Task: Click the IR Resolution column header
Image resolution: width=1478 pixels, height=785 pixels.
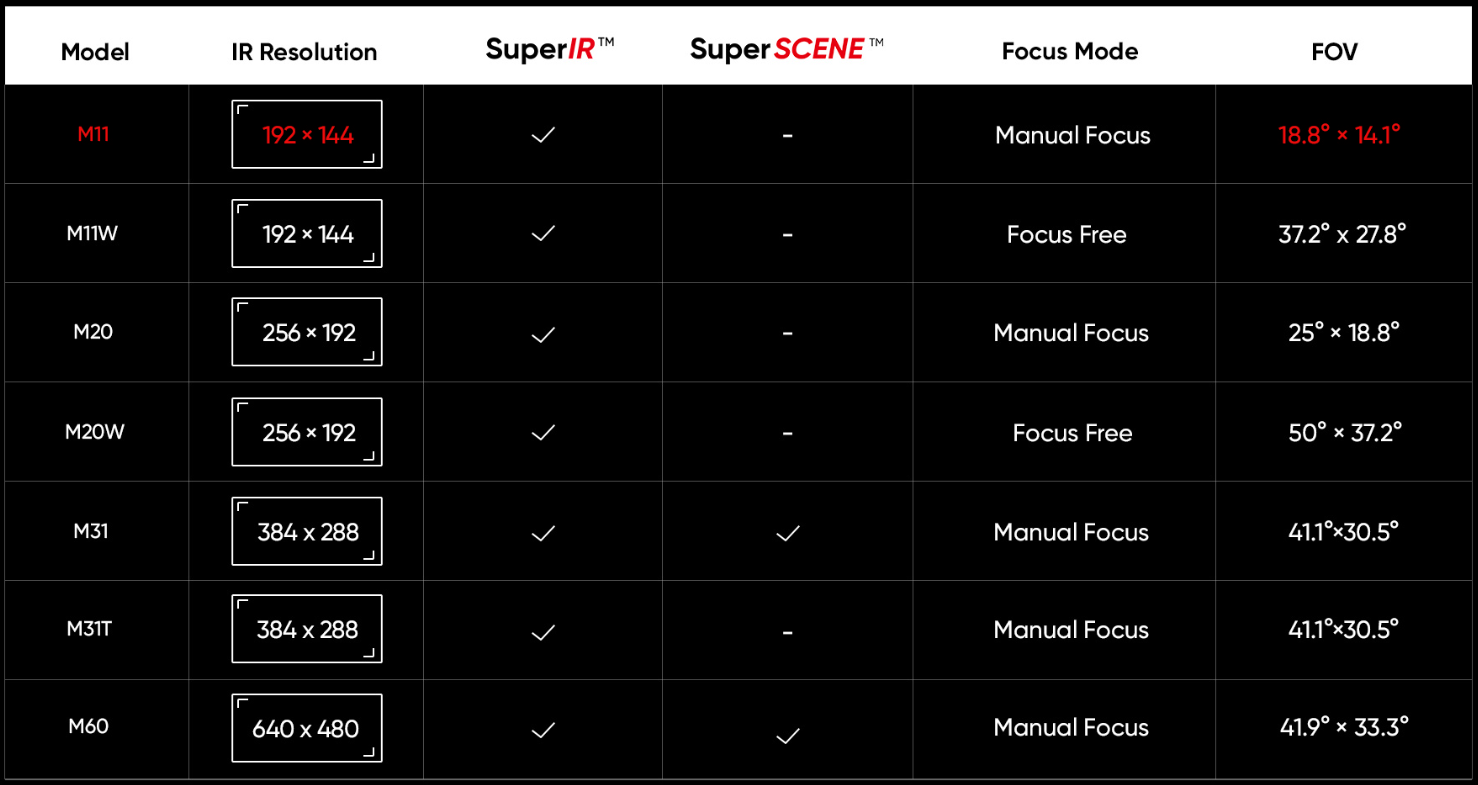Action: point(304,52)
